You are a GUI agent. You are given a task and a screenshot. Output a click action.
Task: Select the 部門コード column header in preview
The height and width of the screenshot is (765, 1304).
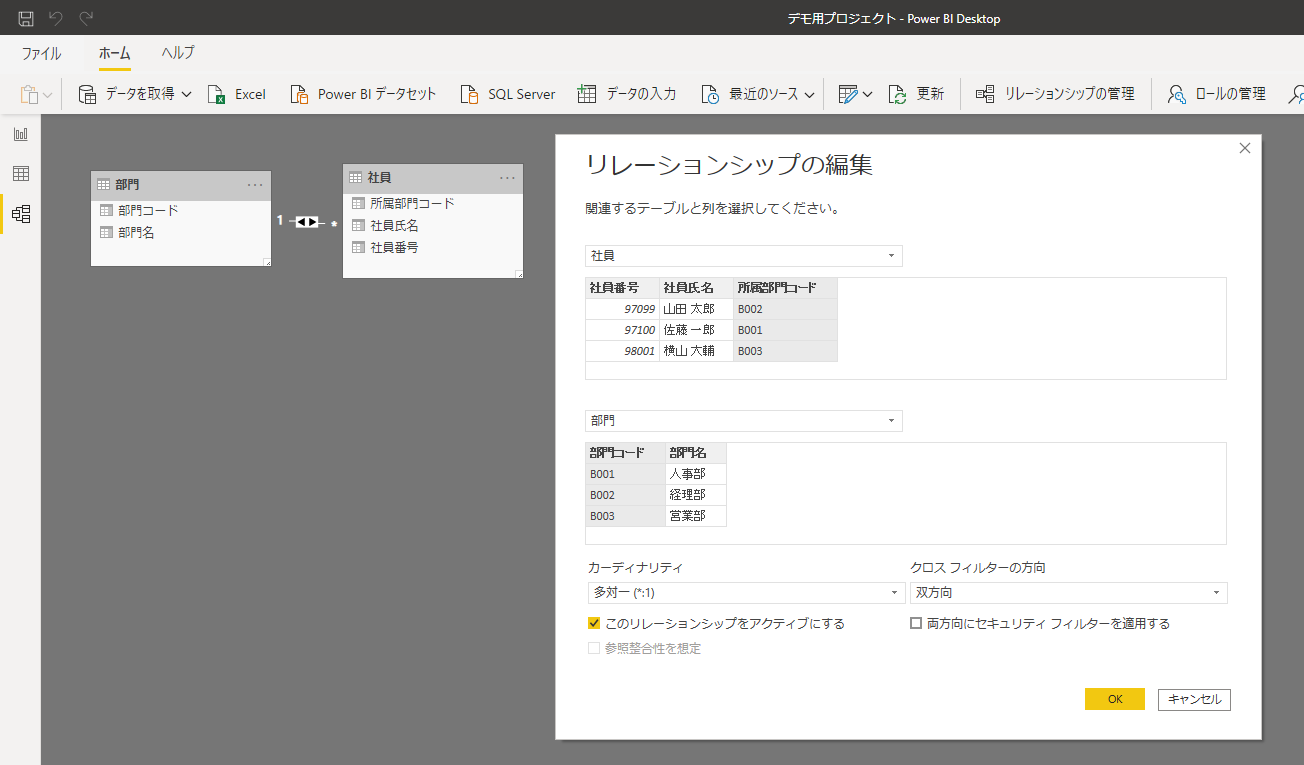pos(625,453)
